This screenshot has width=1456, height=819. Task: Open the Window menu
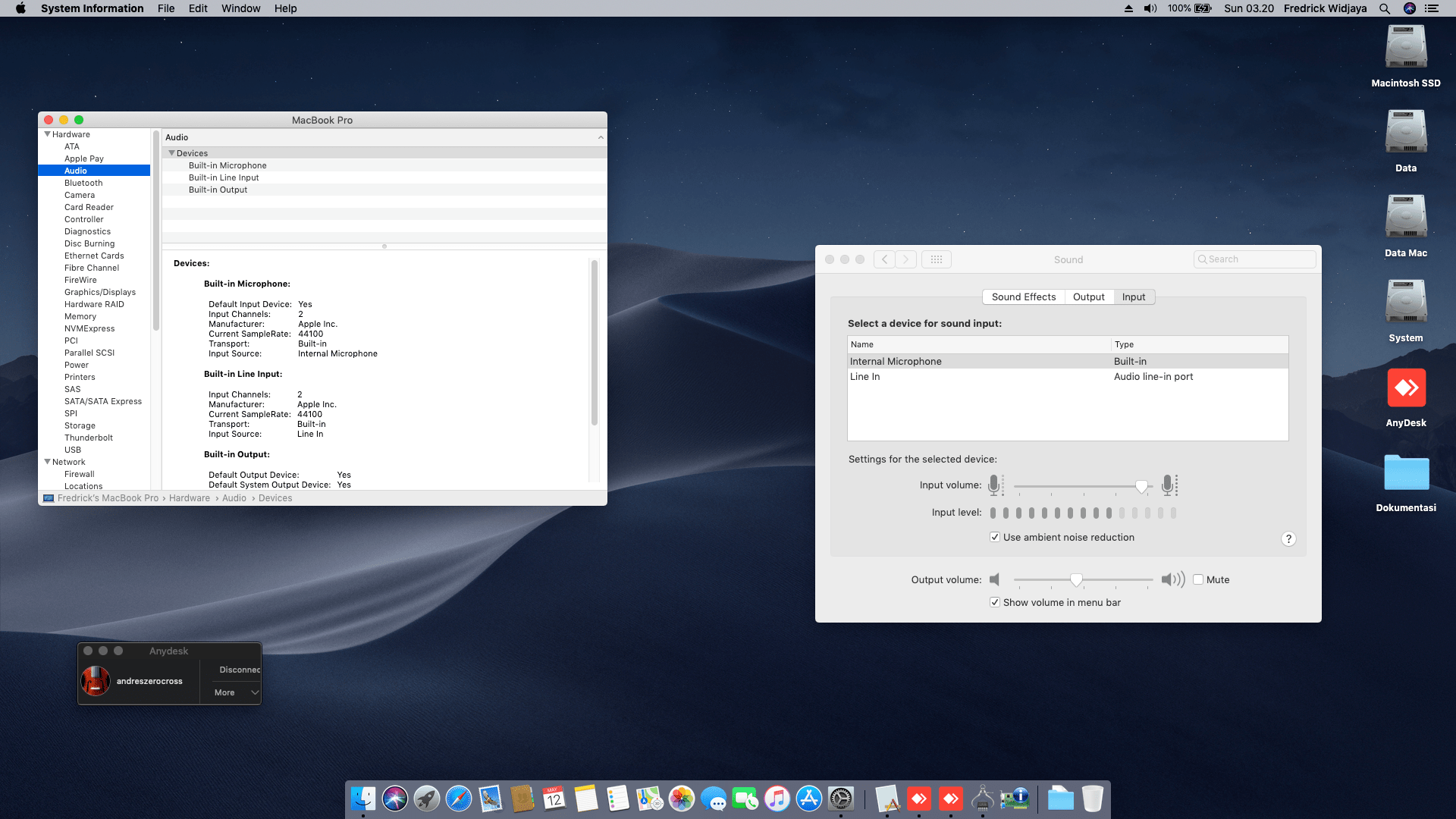pos(240,8)
